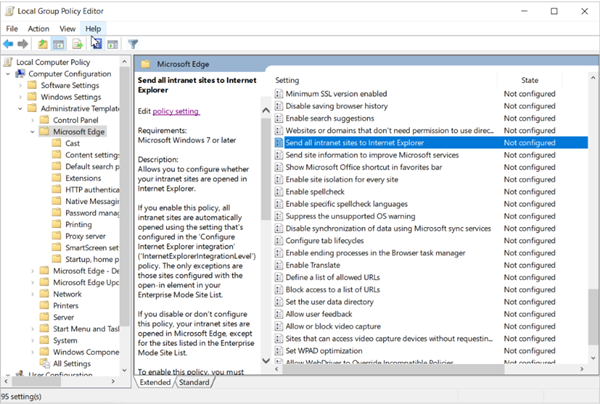The height and width of the screenshot is (404, 600).
Task: Click the Forward arrow toolbar icon
Action: point(23,44)
